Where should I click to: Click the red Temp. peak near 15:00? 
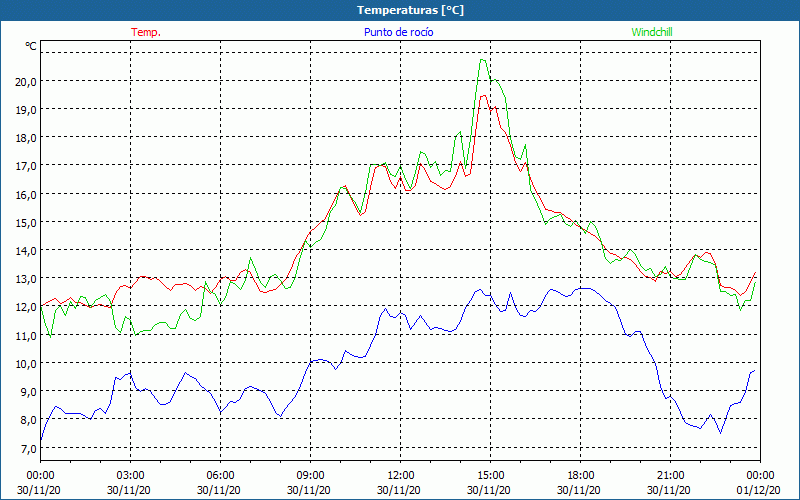pyautogui.click(x=483, y=96)
